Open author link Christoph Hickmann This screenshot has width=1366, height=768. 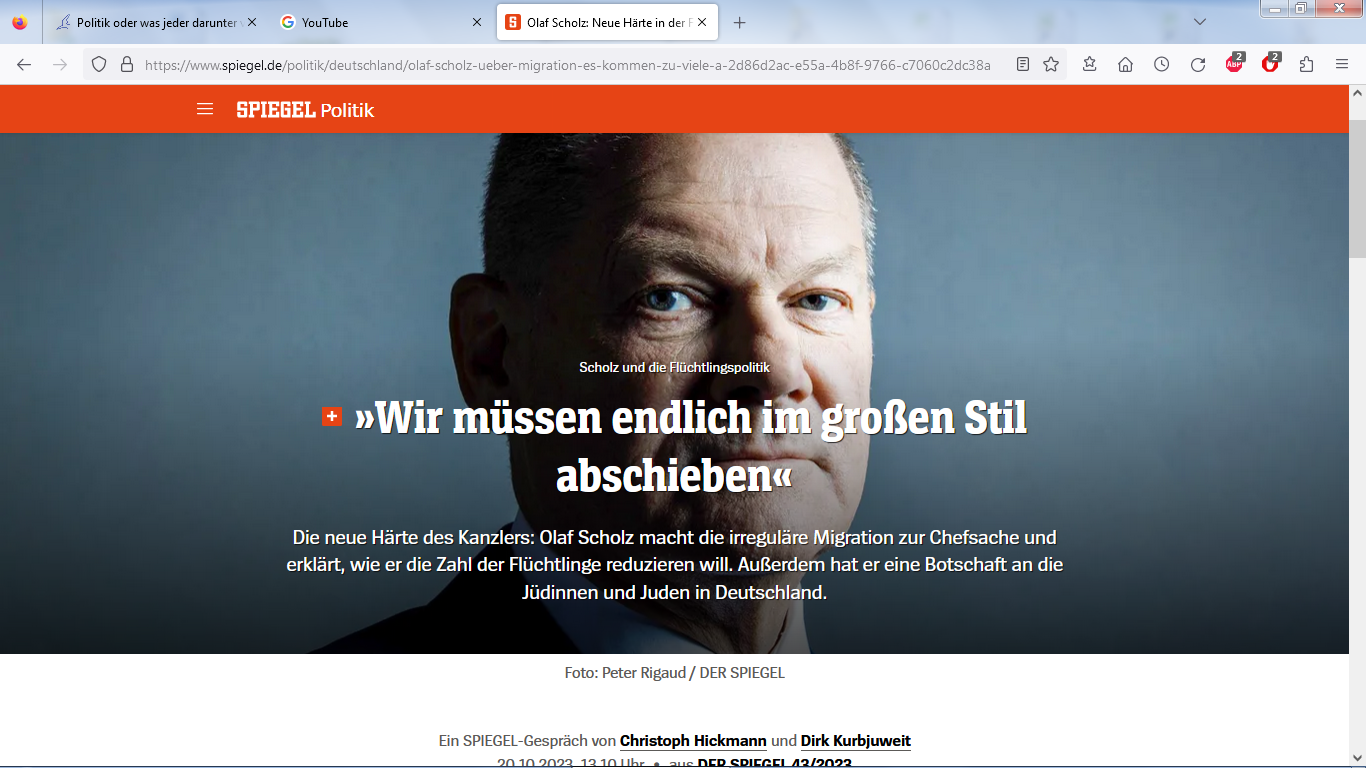coord(693,741)
